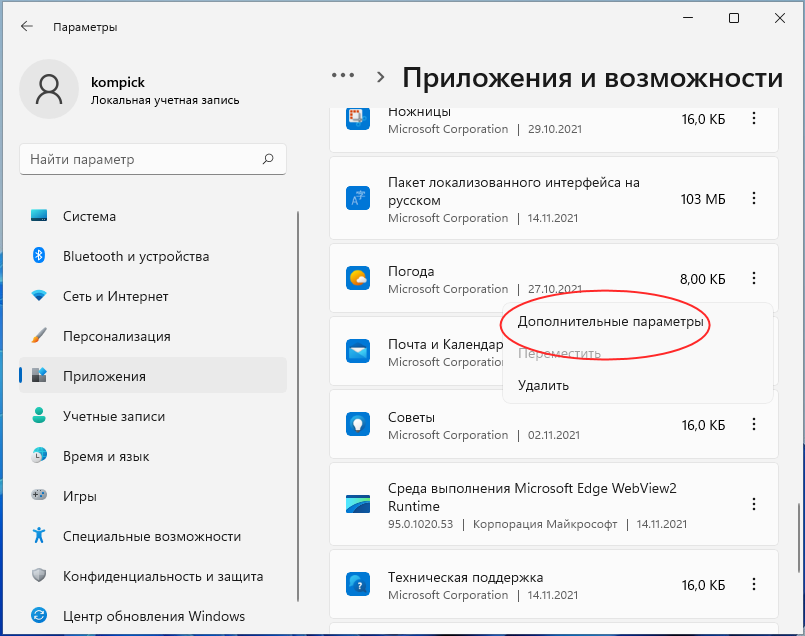
Task: Open Конфиденциальность и защита section
Action: (x=152, y=576)
